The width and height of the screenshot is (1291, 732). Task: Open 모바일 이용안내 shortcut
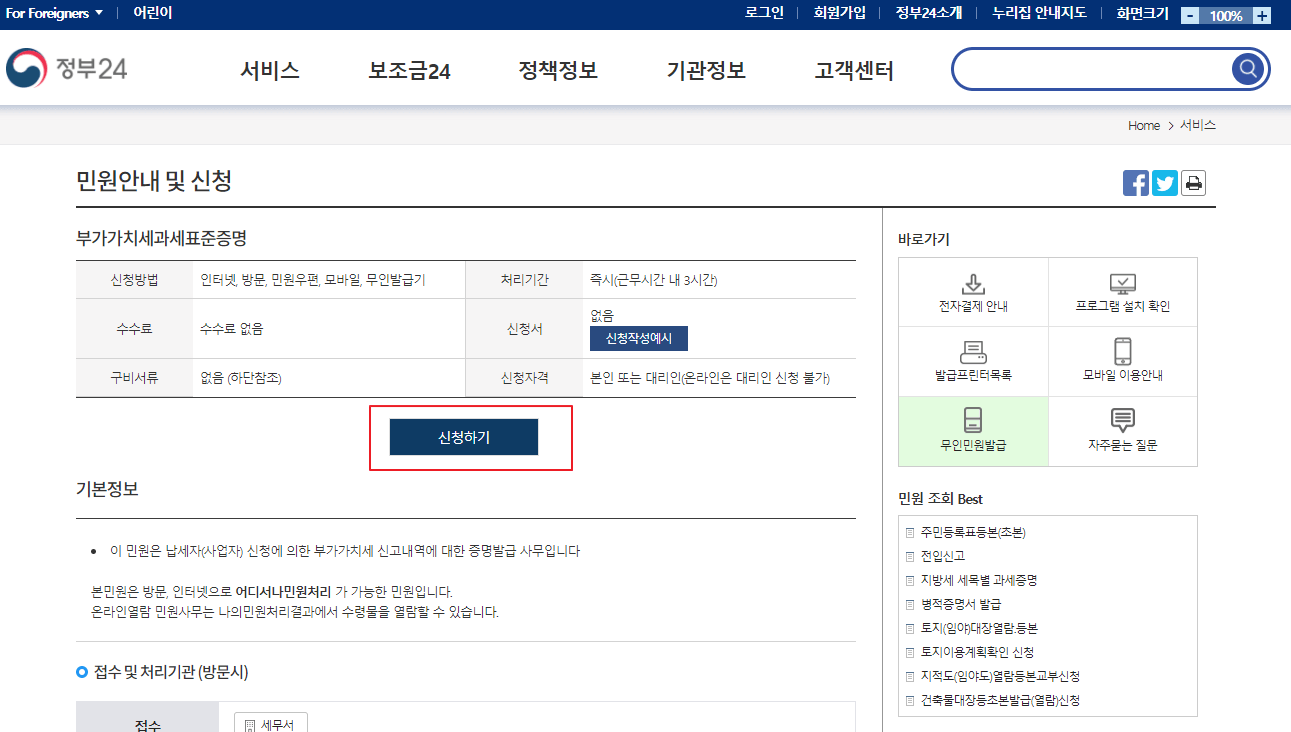(1123, 362)
